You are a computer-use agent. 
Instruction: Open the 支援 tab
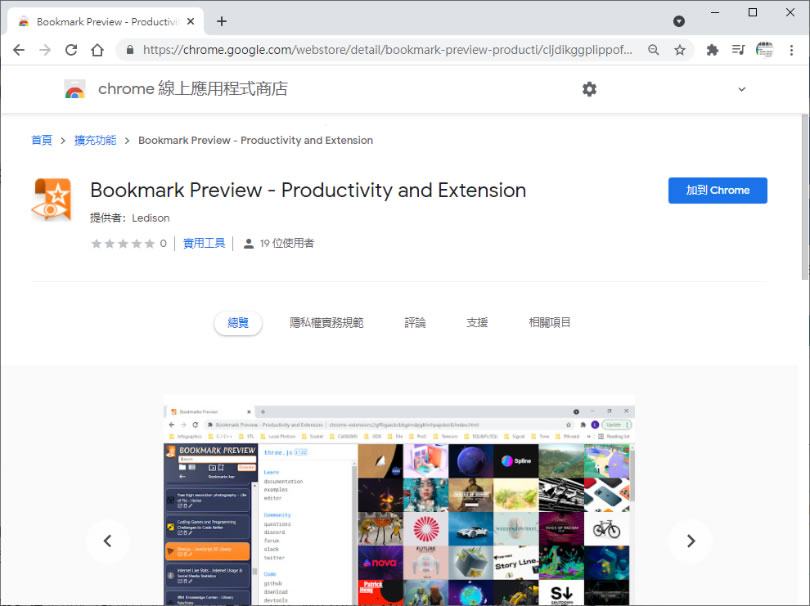click(x=477, y=322)
